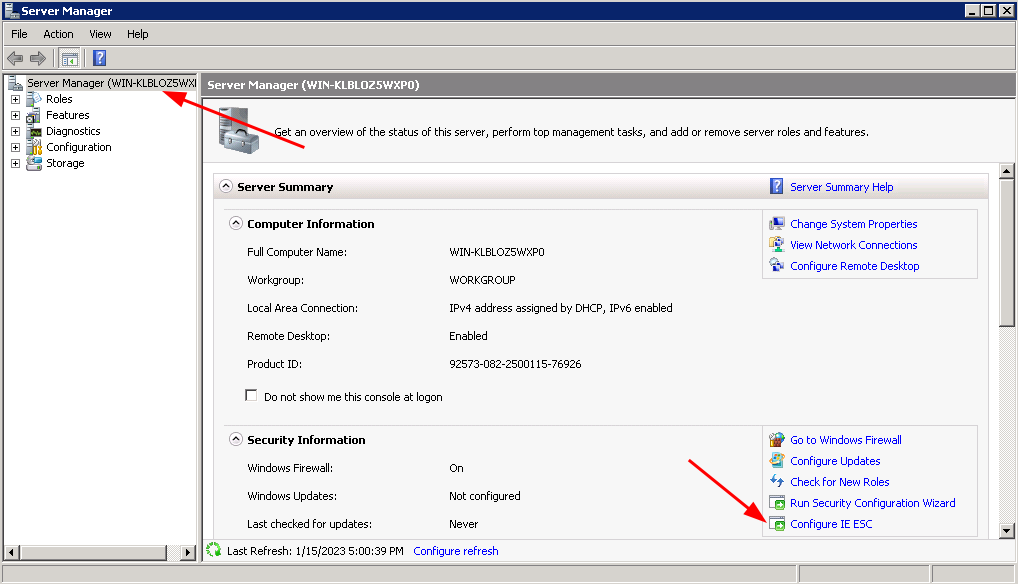Check 'Do not show me this console at logon'
Viewport: 1018px width, 584px height.
(252, 396)
